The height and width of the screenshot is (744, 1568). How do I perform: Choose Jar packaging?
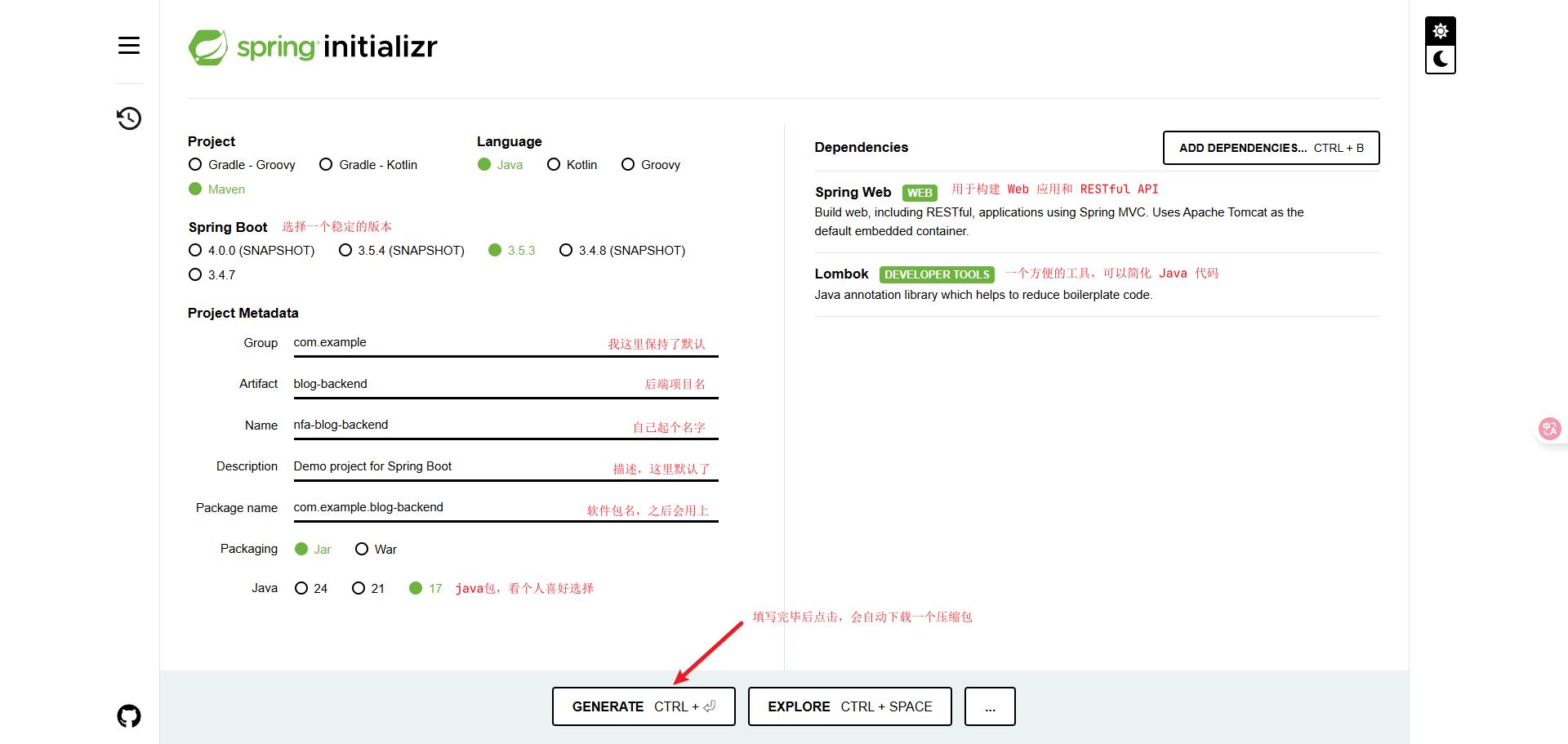313,550
